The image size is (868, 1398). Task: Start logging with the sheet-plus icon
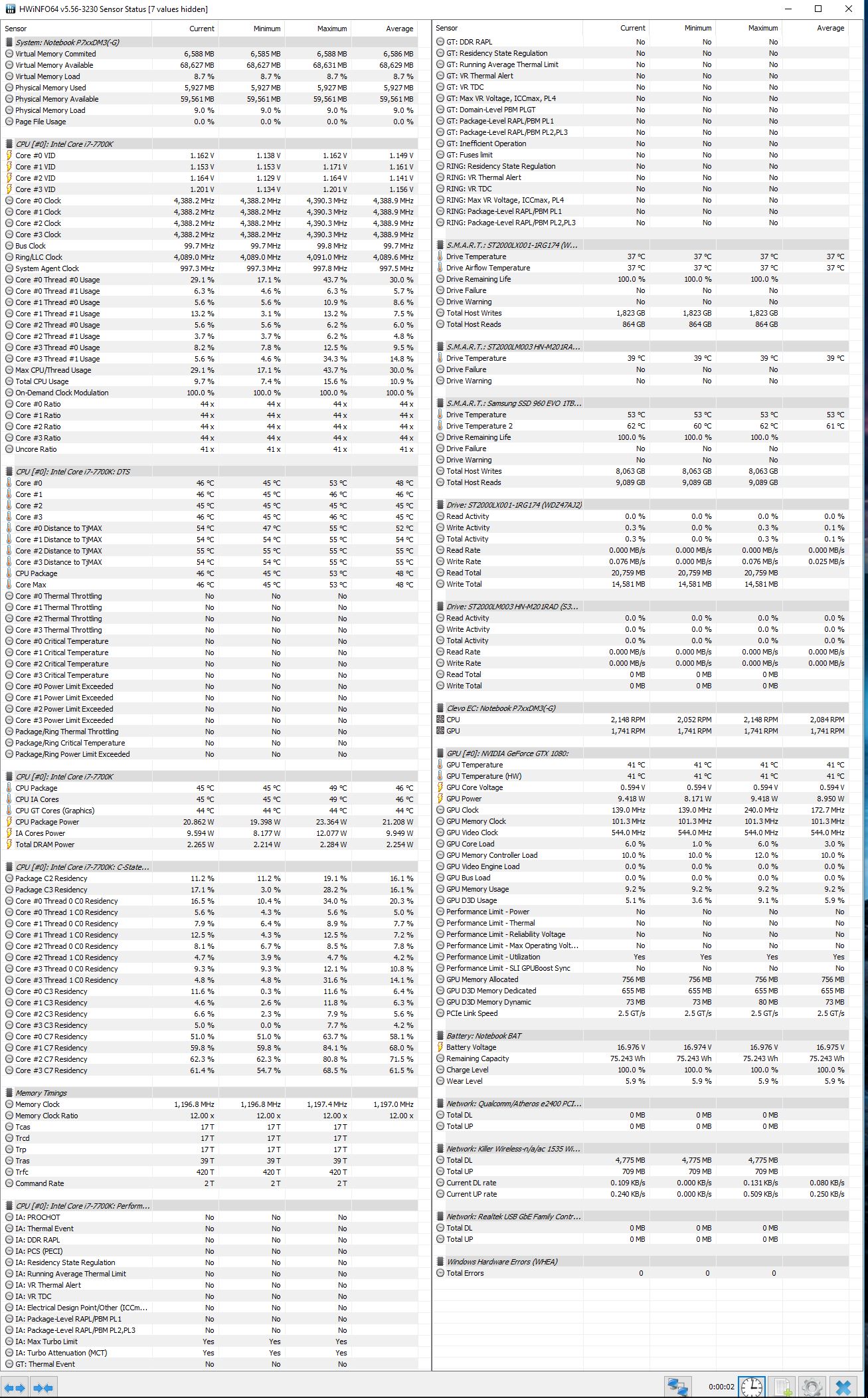pyautogui.click(x=782, y=1387)
